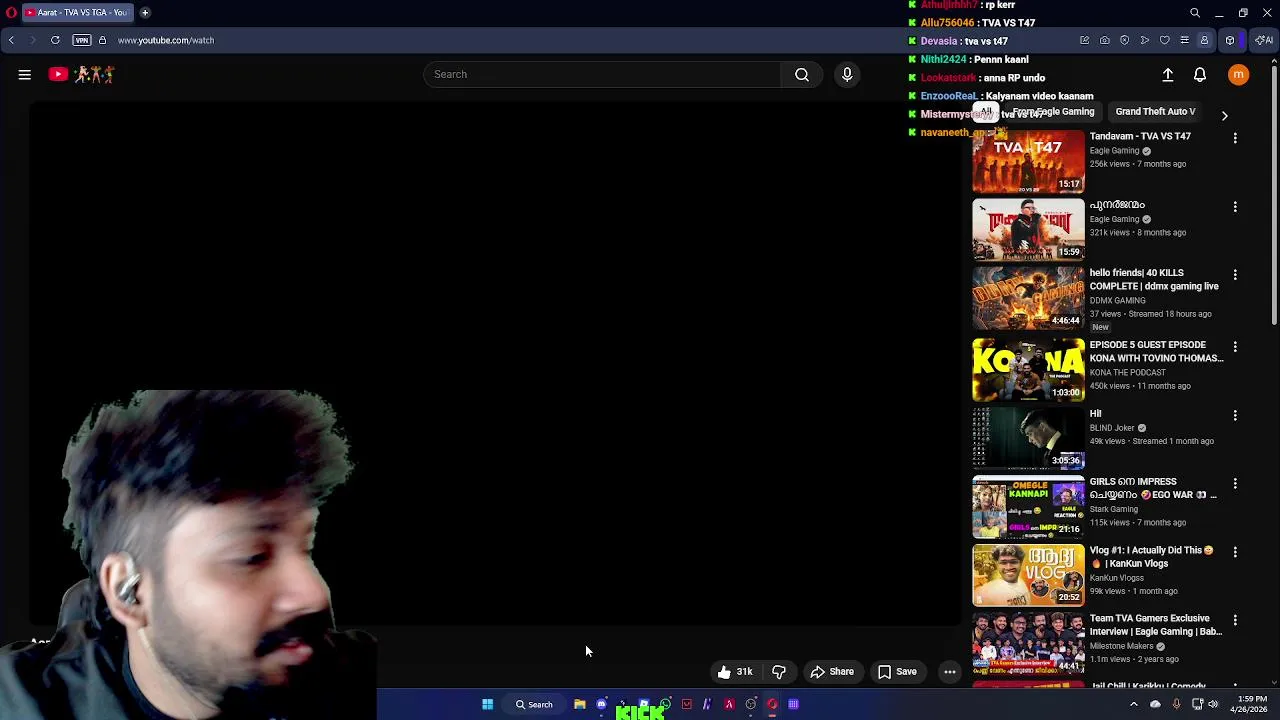Open Team TVA Gamers Exclusive Interview title

(x=1155, y=625)
